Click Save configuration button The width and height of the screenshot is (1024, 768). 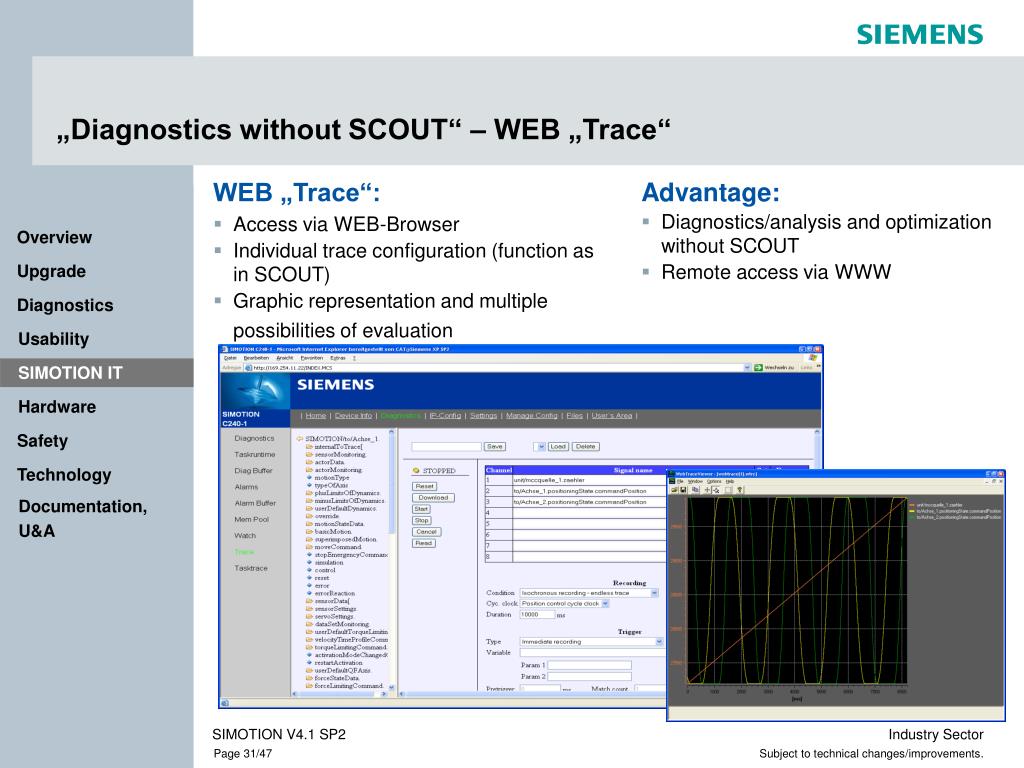click(494, 447)
